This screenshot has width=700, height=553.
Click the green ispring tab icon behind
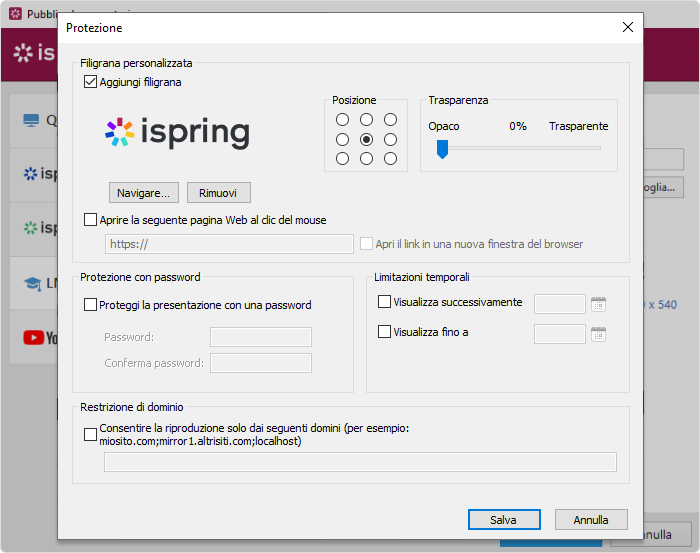[30, 228]
